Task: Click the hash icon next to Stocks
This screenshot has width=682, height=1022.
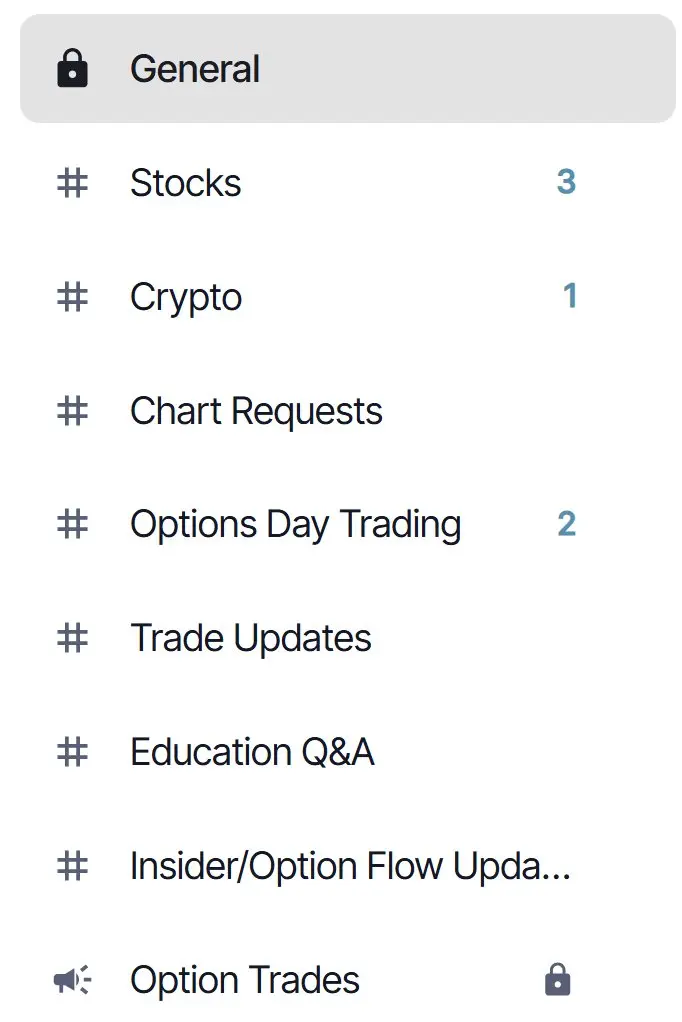Action: 72,182
